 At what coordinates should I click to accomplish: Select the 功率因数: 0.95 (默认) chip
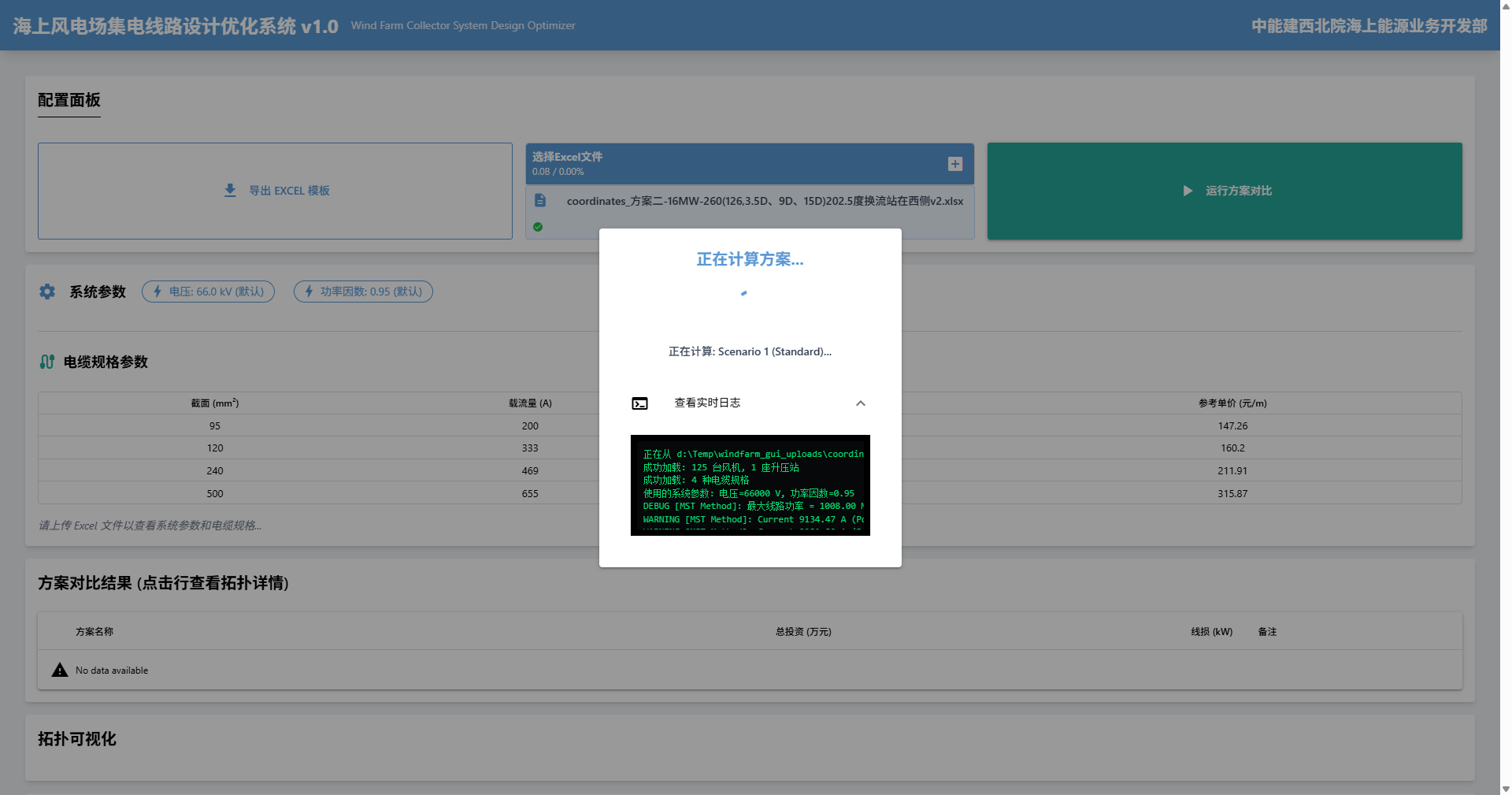pos(363,292)
